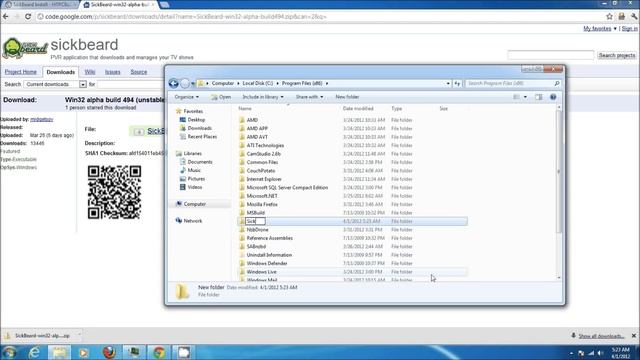640x360 pixels.
Task: Open Windows Media Player from taskbar
Action: click(84, 352)
